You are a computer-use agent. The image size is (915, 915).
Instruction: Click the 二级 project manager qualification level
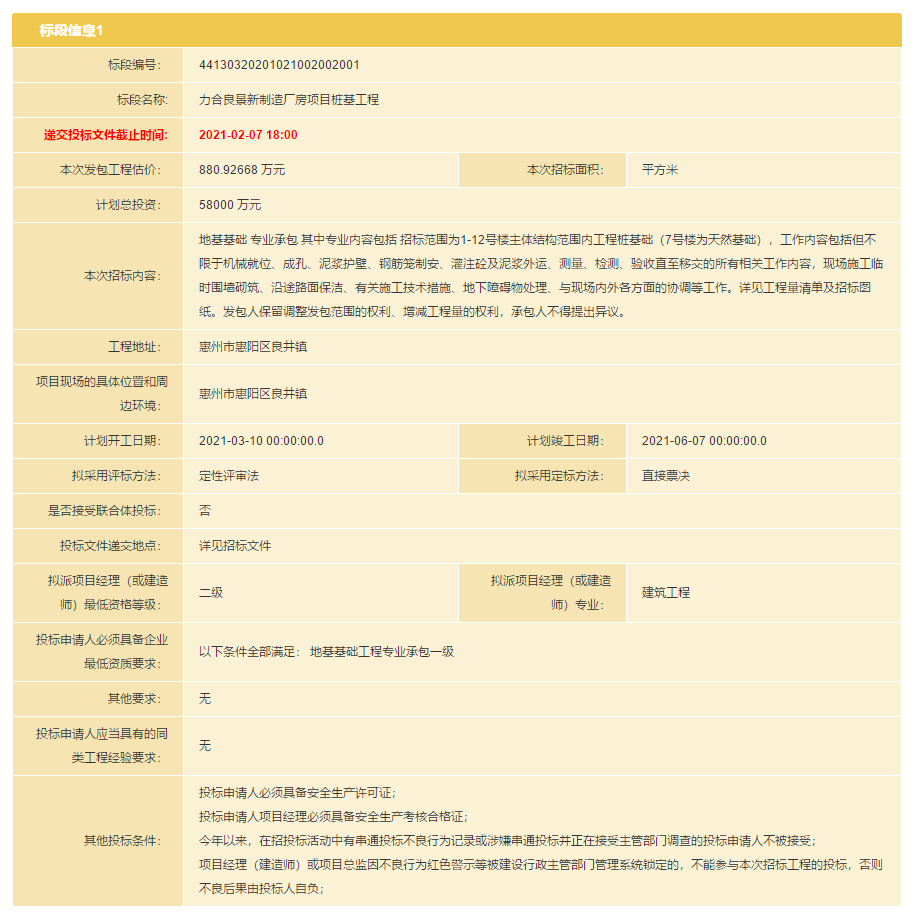[211, 592]
